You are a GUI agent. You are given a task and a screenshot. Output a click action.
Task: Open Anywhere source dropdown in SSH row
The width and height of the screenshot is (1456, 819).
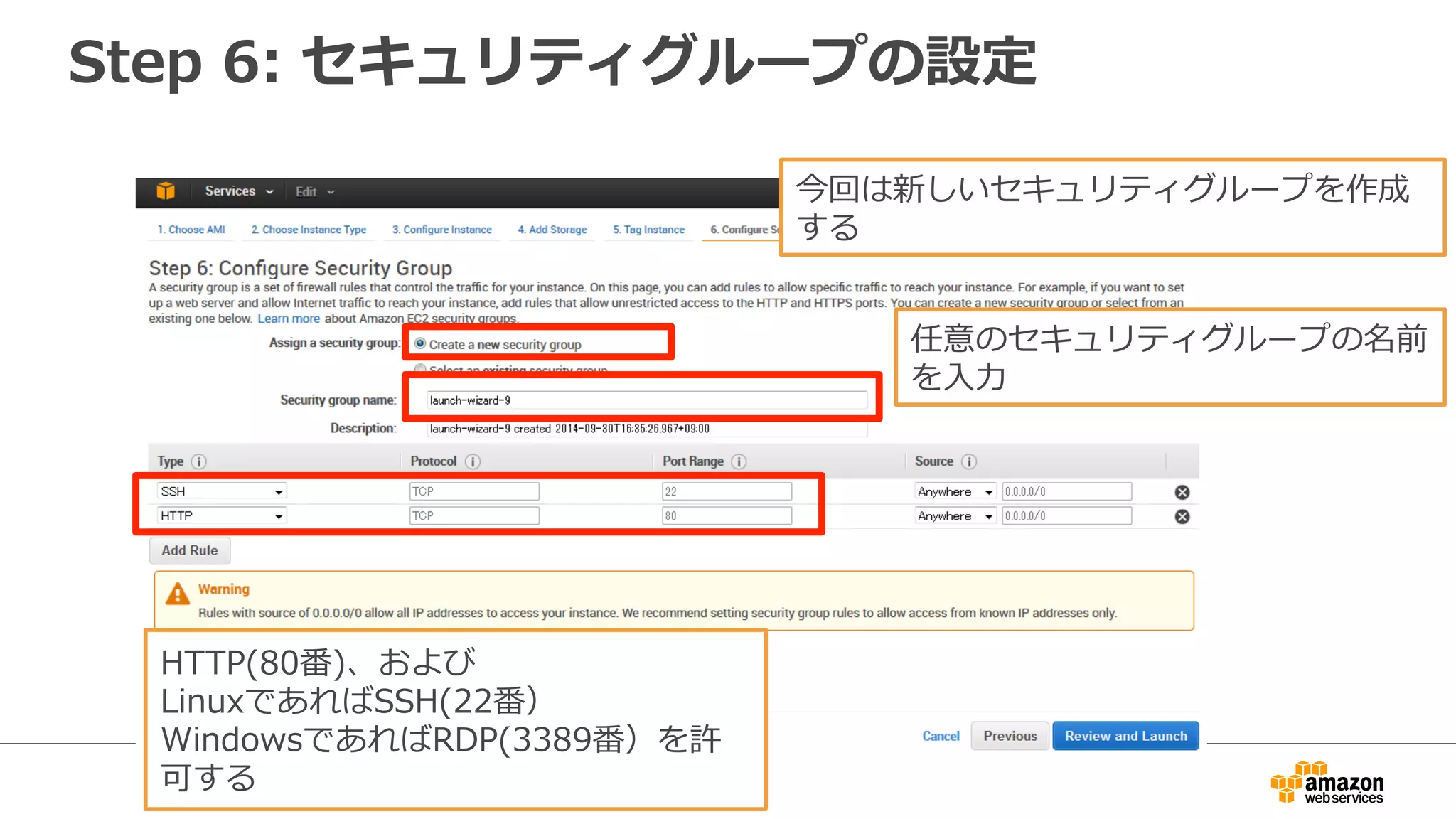pos(955,491)
